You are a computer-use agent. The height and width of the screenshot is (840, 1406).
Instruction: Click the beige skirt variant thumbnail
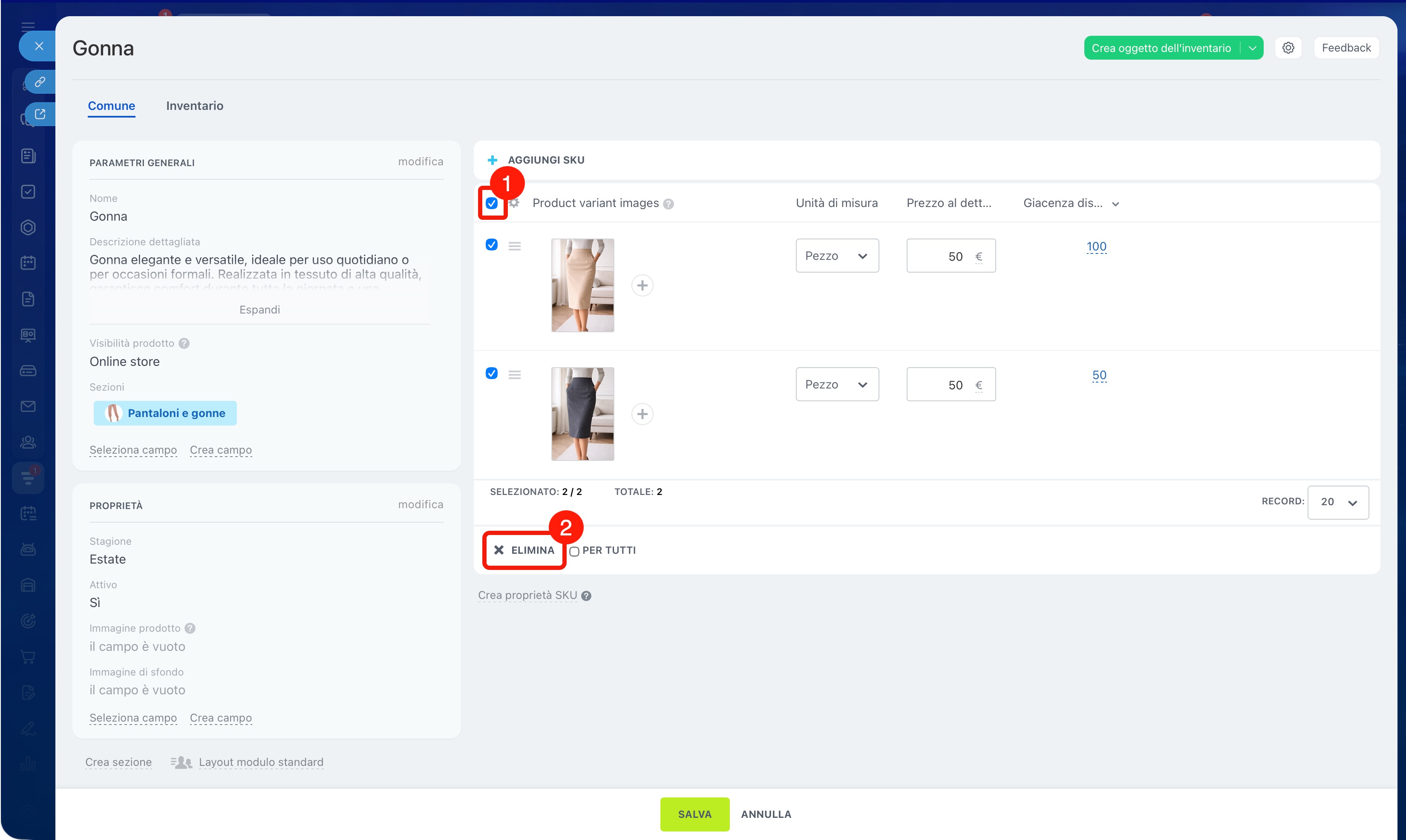[x=582, y=285]
